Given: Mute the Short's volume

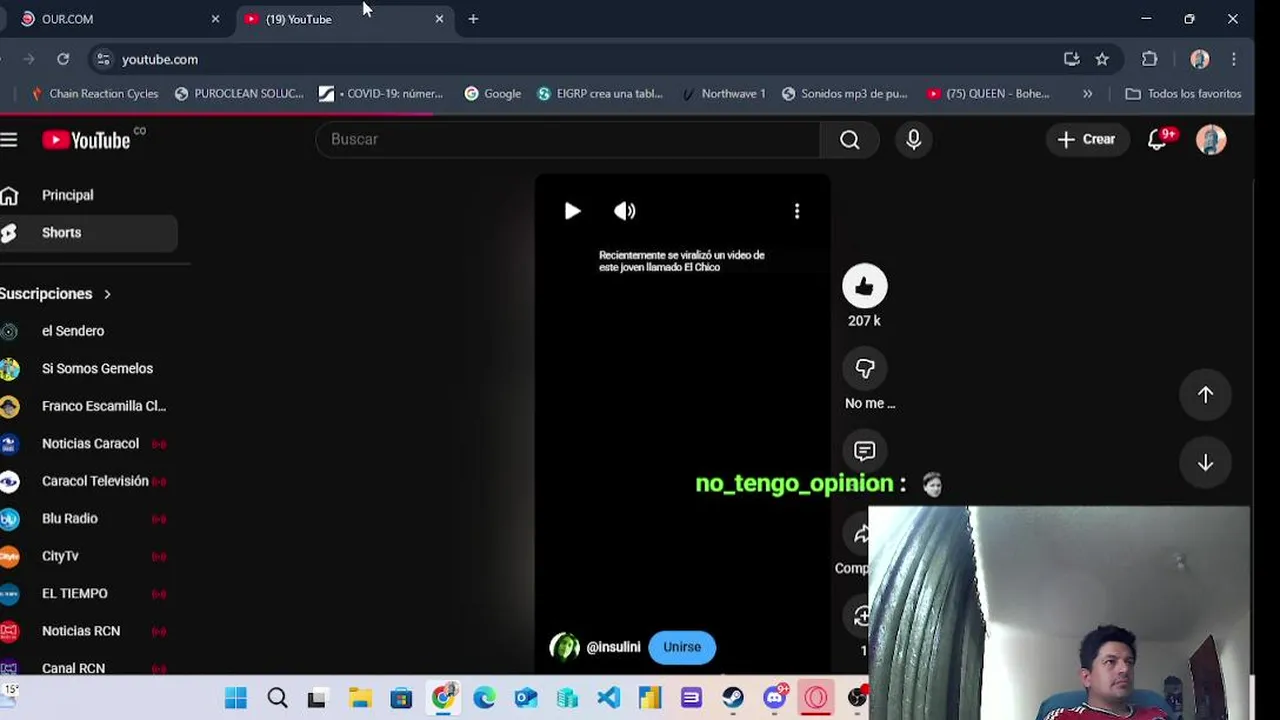Looking at the screenshot, I should point(624,211).
